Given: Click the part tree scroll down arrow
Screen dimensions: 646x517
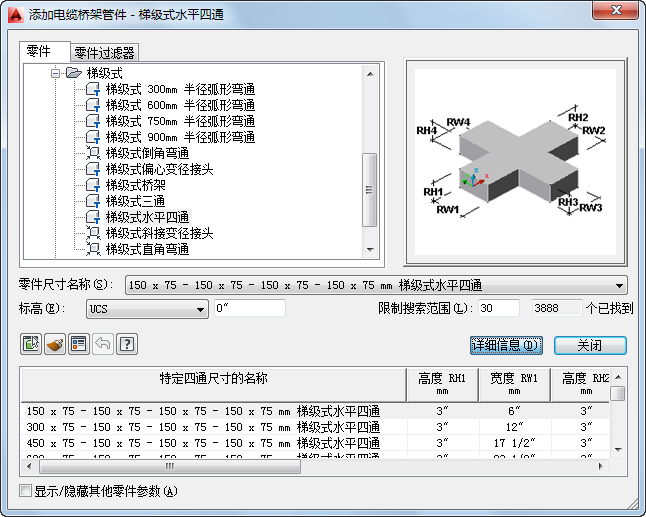Looking at the screenshot, I should (x=370, y=250).
